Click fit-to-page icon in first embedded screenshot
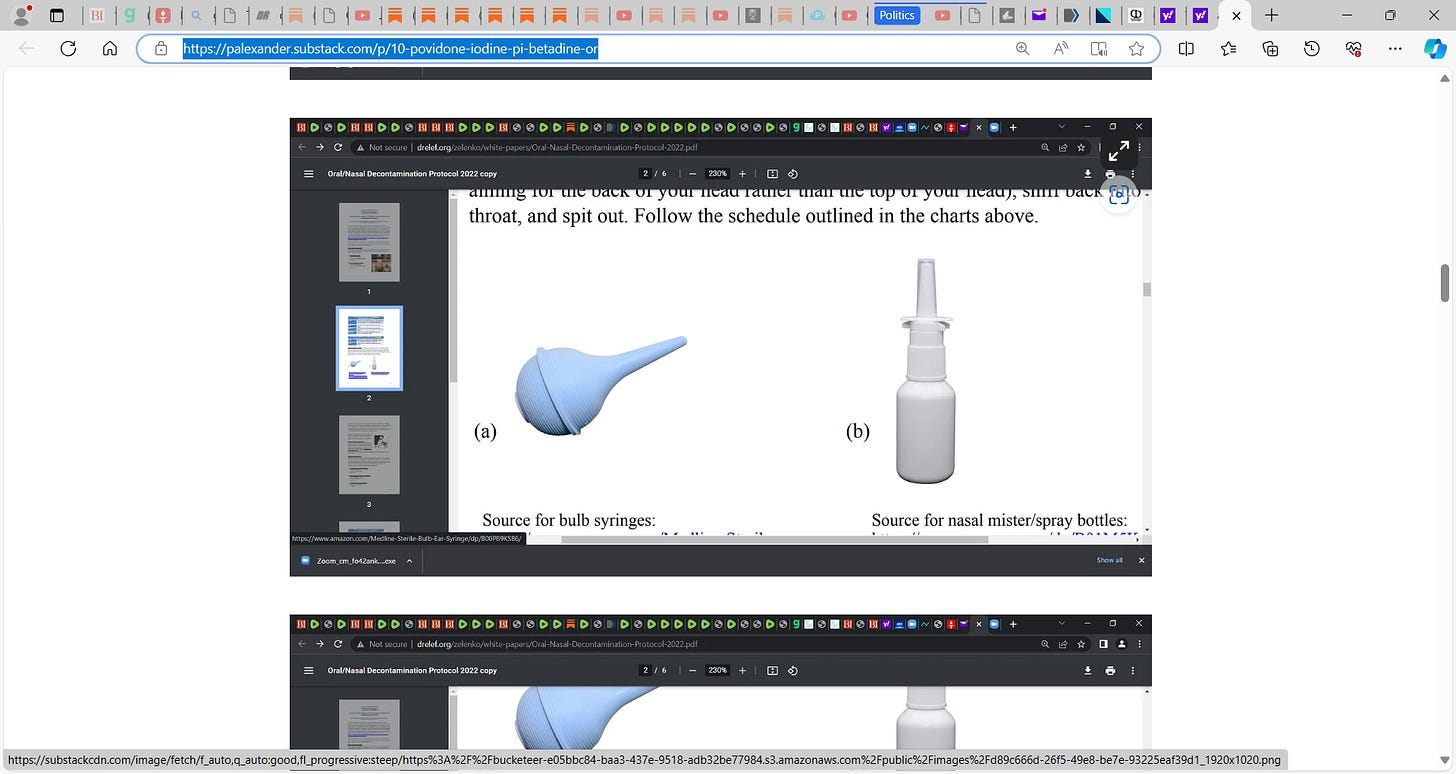The height and width of the screenshot is (774, 1456). (772, 173)
